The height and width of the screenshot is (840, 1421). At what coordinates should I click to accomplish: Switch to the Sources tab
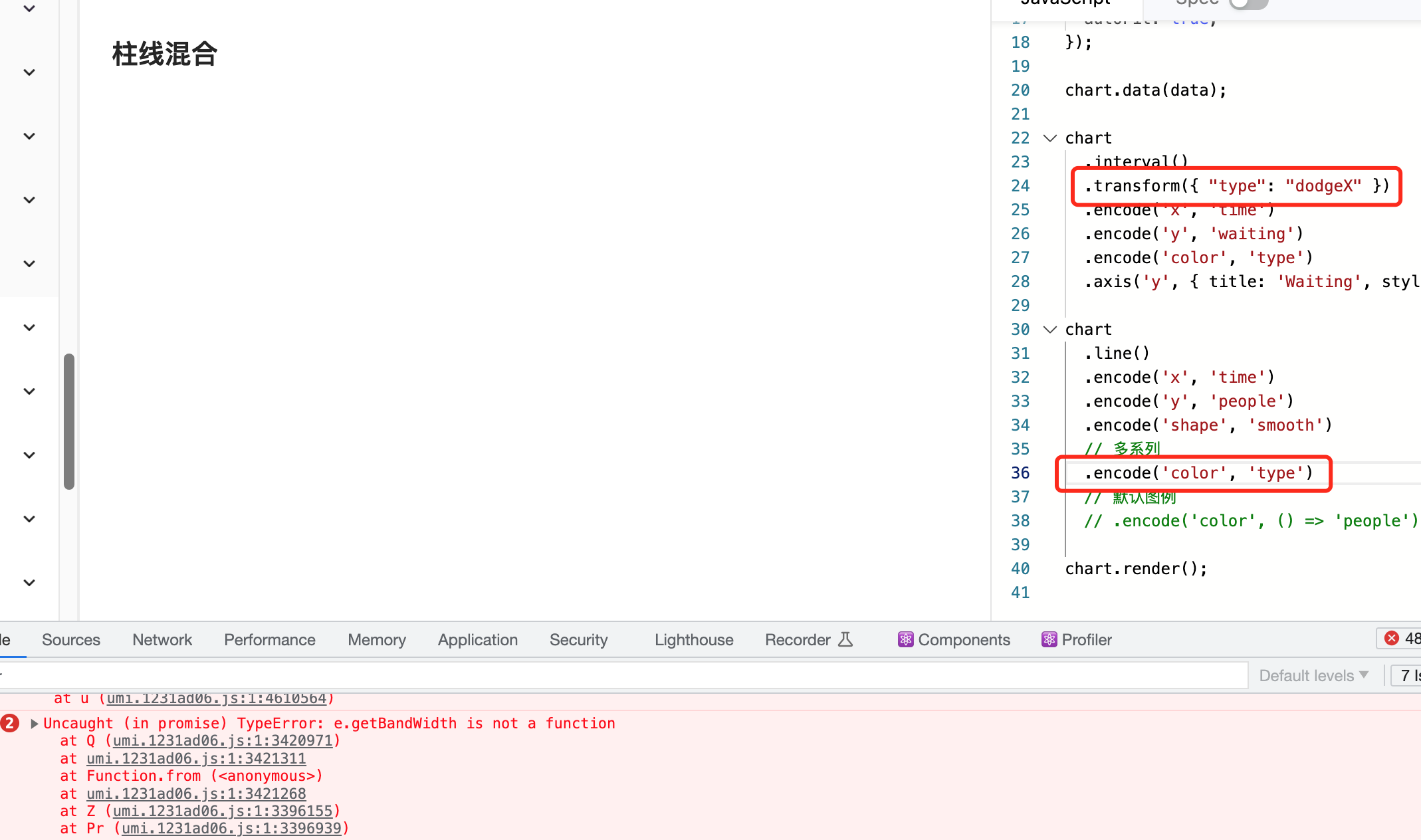(x=71, y=639)
